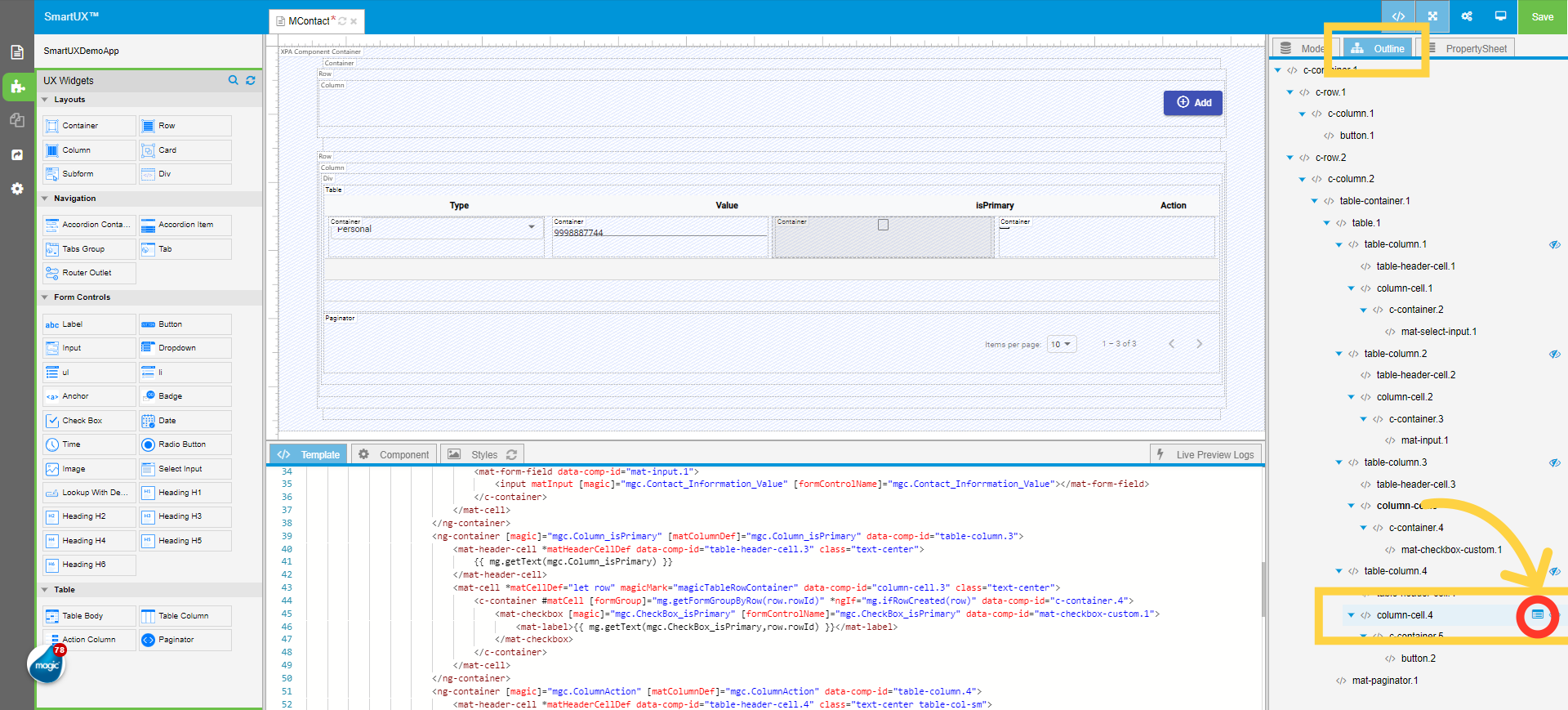
Task: Choose the Lookup With Description widget
Action: pos(89,493)
